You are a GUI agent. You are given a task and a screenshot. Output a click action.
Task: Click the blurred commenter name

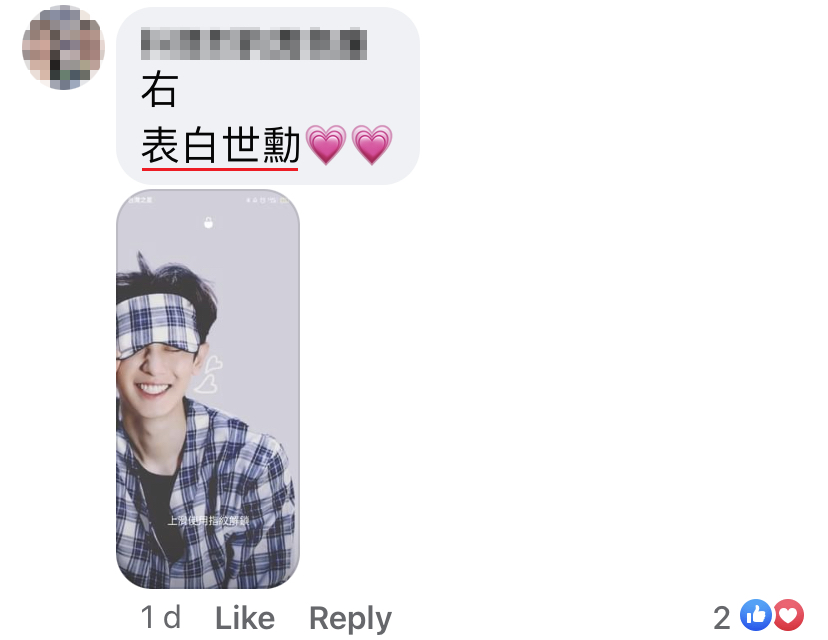tap(254, 43)
